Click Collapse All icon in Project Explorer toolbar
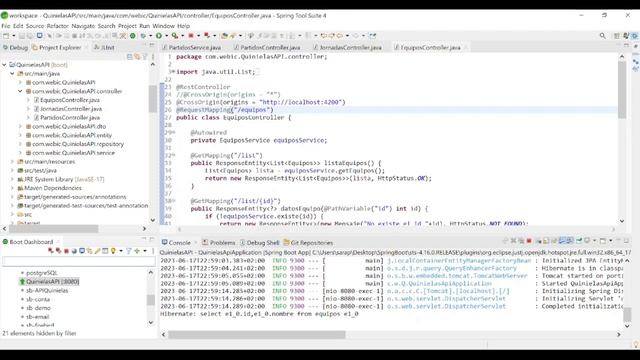640x360 pixels. tap(129, 56)
